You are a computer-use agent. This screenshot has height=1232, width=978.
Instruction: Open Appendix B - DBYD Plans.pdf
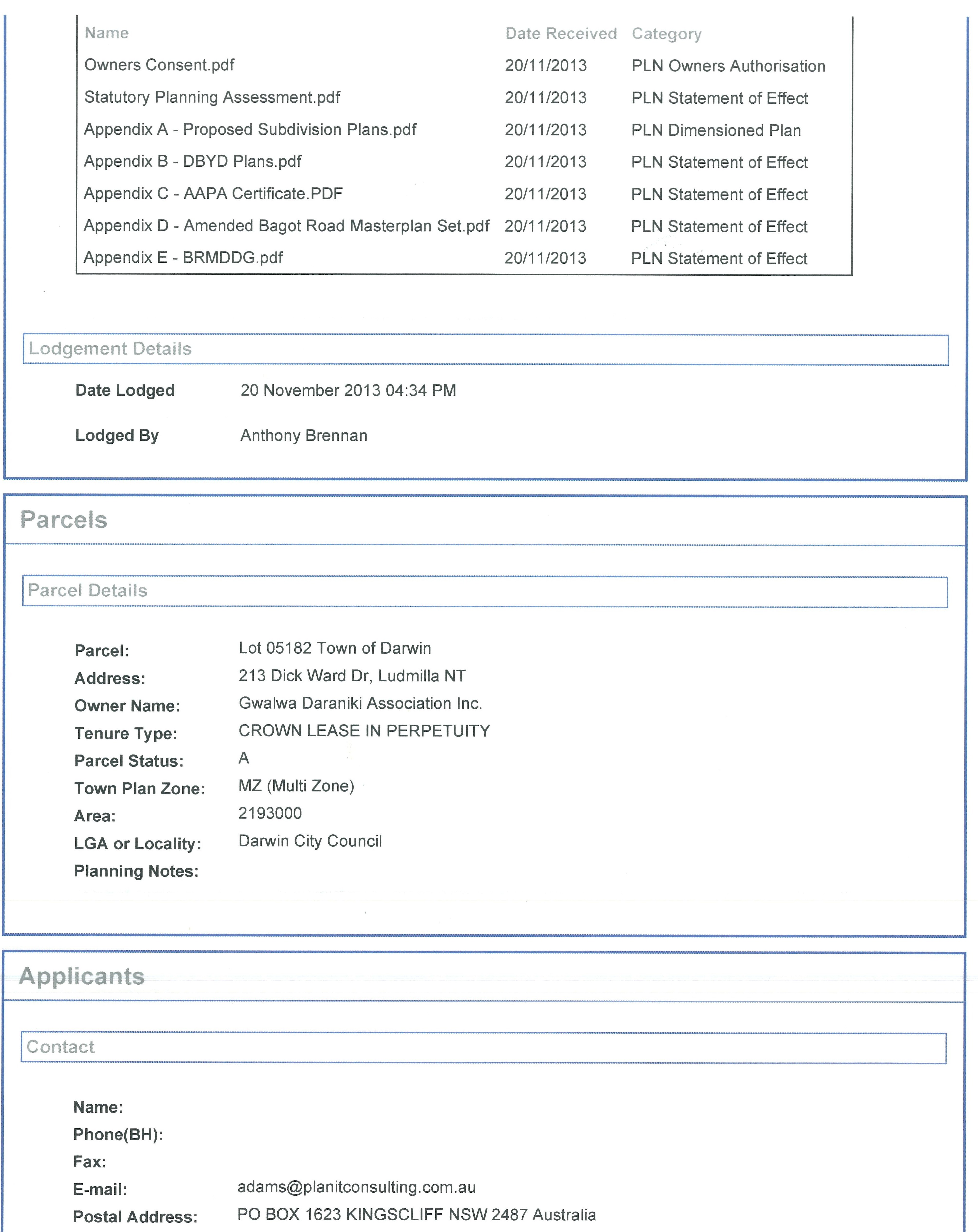[193, 162]
